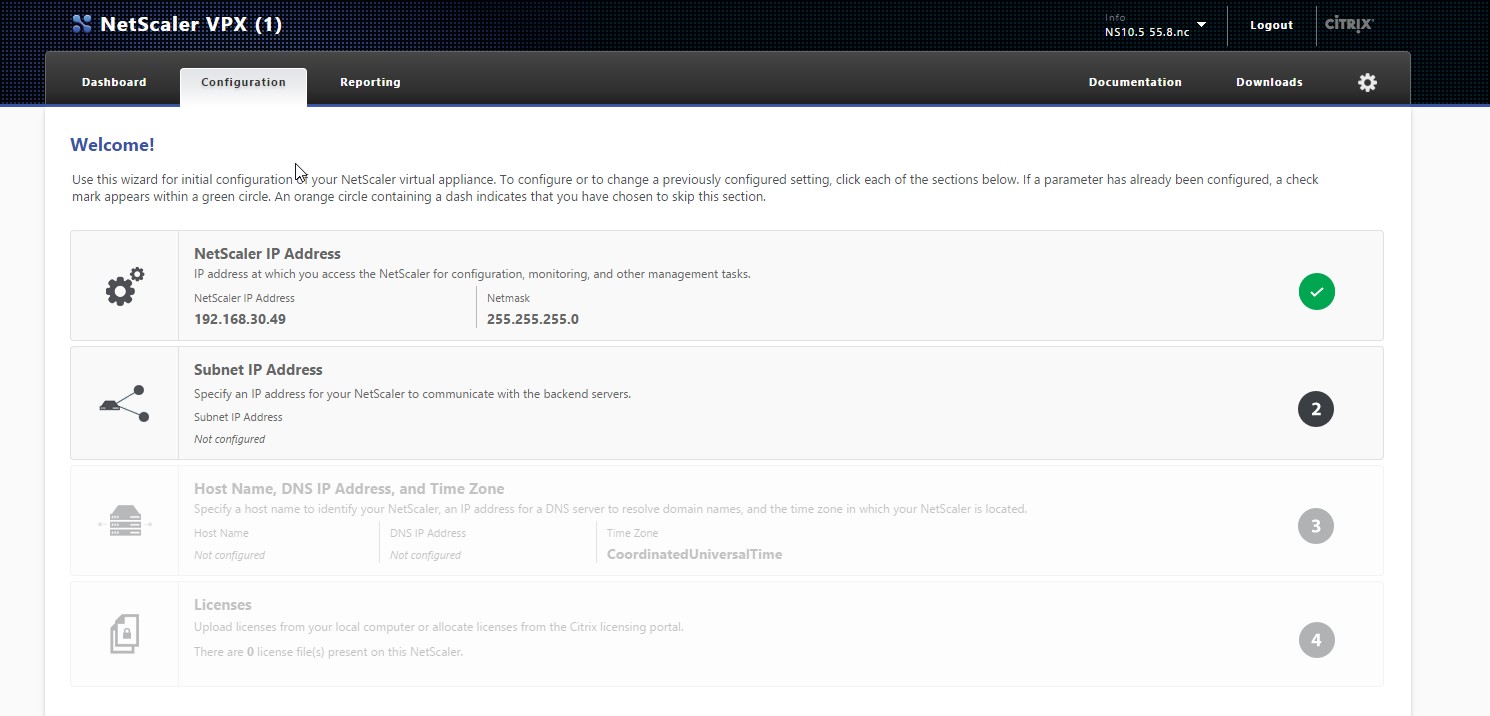Open the Downloads link
Viewport: 1490px width, 716px height.
[x=1269, y=83]
